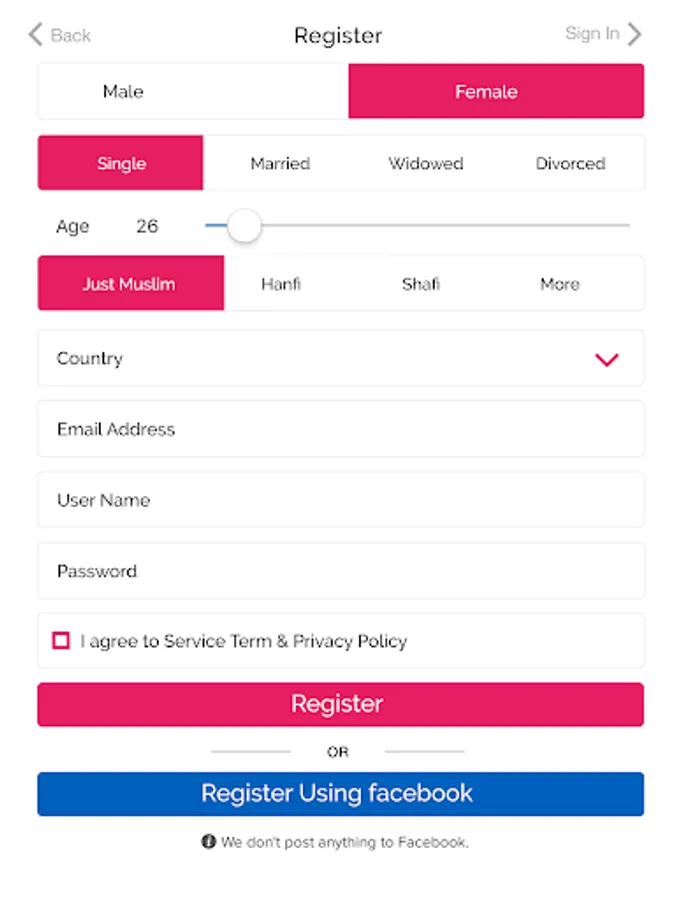
Task: Click into the User Name field
Action: (340, 500)
